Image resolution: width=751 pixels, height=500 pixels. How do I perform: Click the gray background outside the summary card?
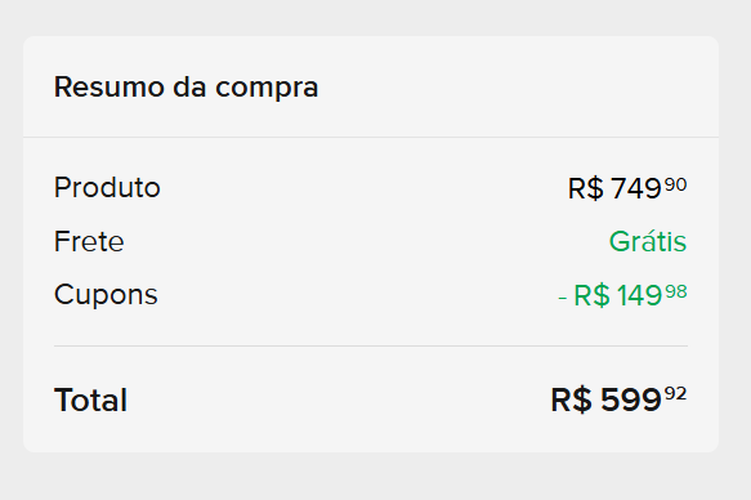click(370, 475)
